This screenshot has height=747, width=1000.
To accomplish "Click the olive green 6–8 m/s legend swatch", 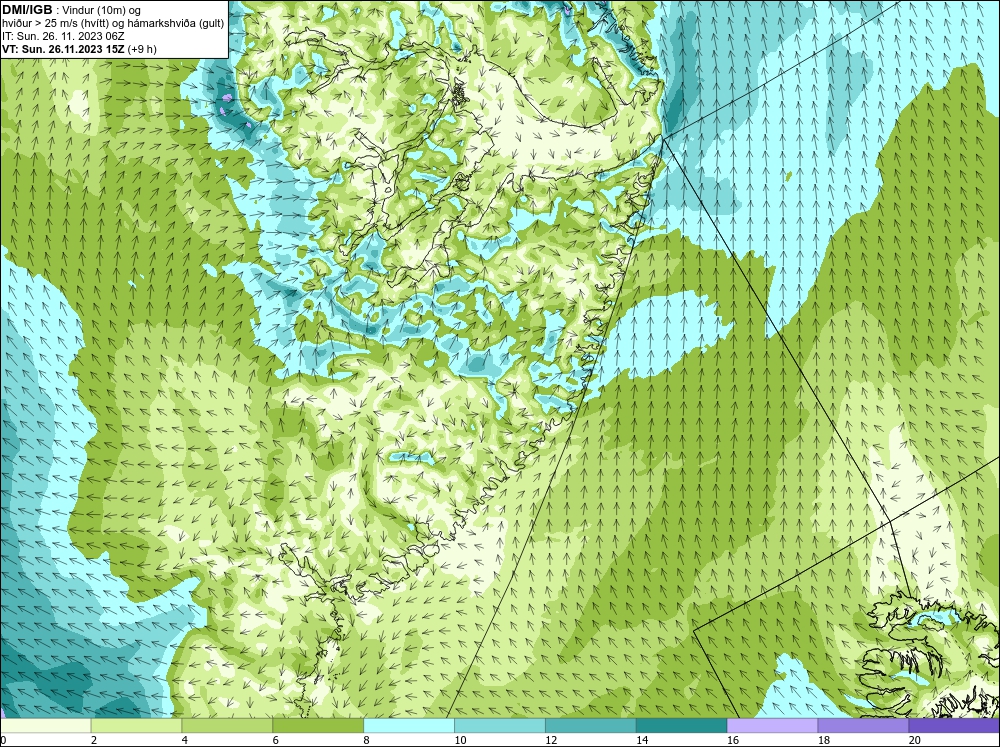I will coord(318,726).
